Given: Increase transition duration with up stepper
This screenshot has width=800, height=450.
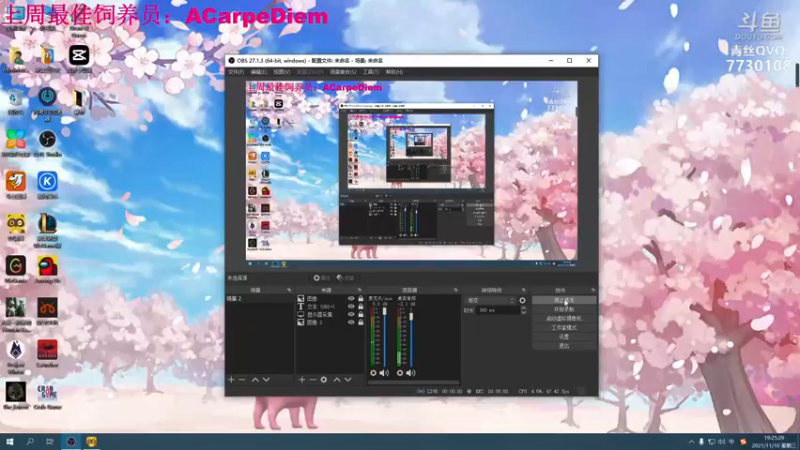Looking at the screenshot, I should tap(523, 308).
